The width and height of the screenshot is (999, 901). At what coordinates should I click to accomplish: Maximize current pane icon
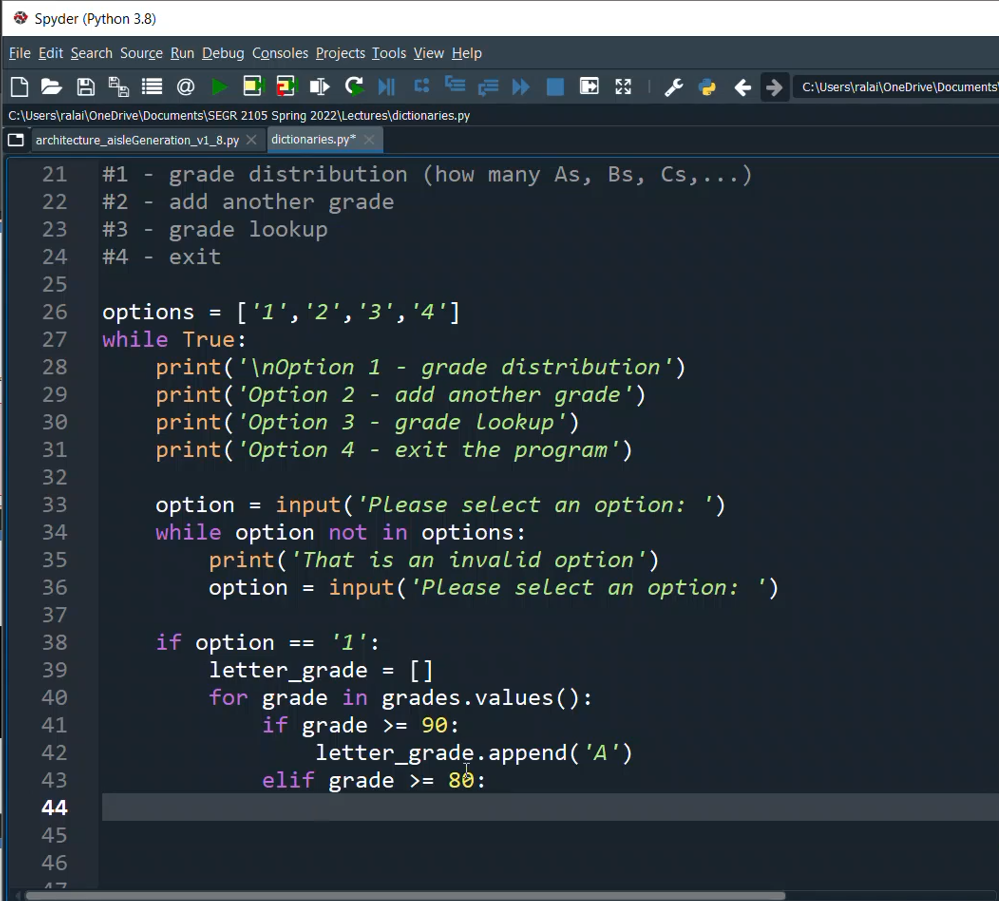[589, 87]
